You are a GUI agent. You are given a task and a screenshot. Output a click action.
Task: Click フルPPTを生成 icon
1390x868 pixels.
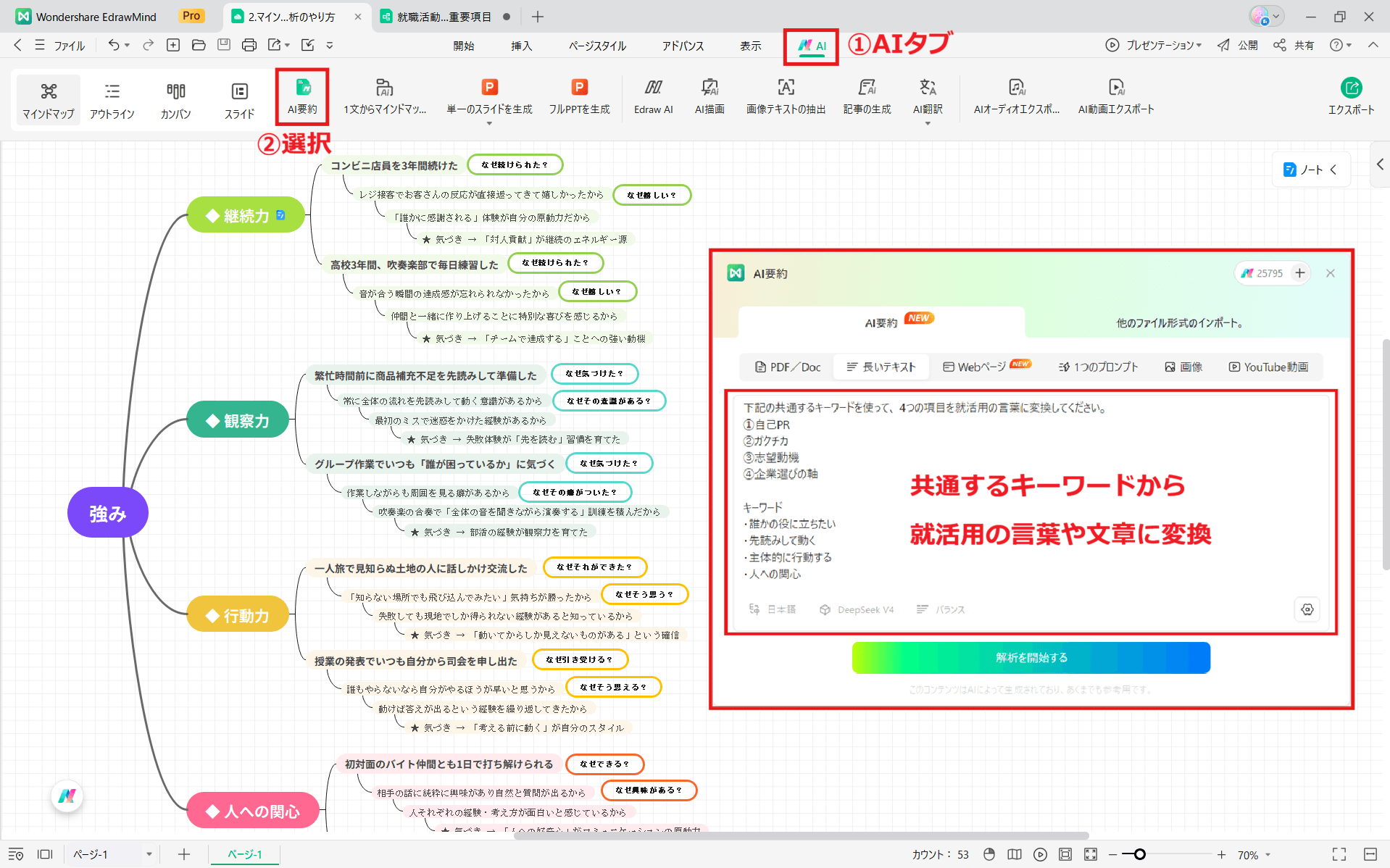(x=579, y=87)
